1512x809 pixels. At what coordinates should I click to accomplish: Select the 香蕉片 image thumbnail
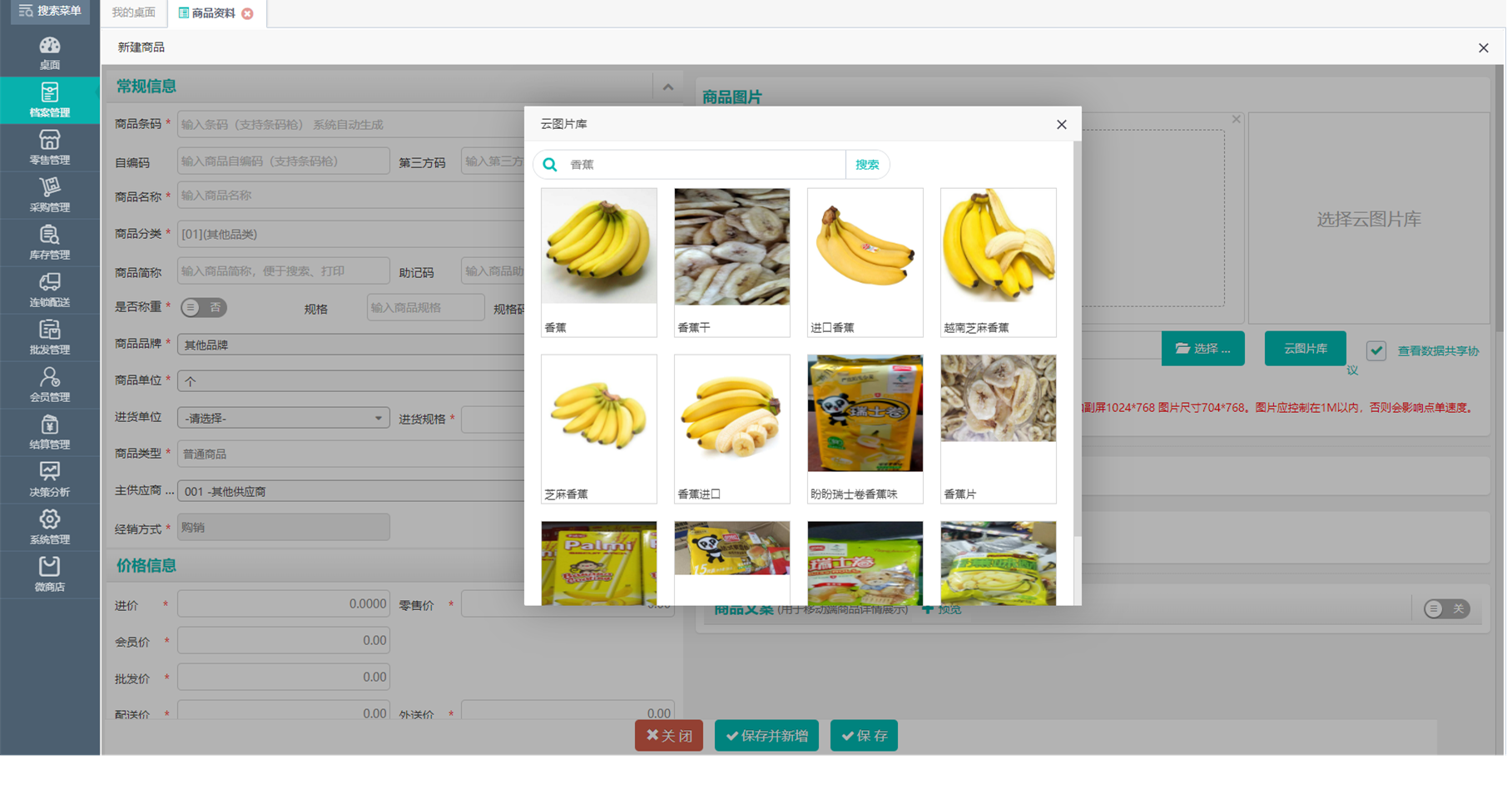pyautogui.click(x=998, y=428)
